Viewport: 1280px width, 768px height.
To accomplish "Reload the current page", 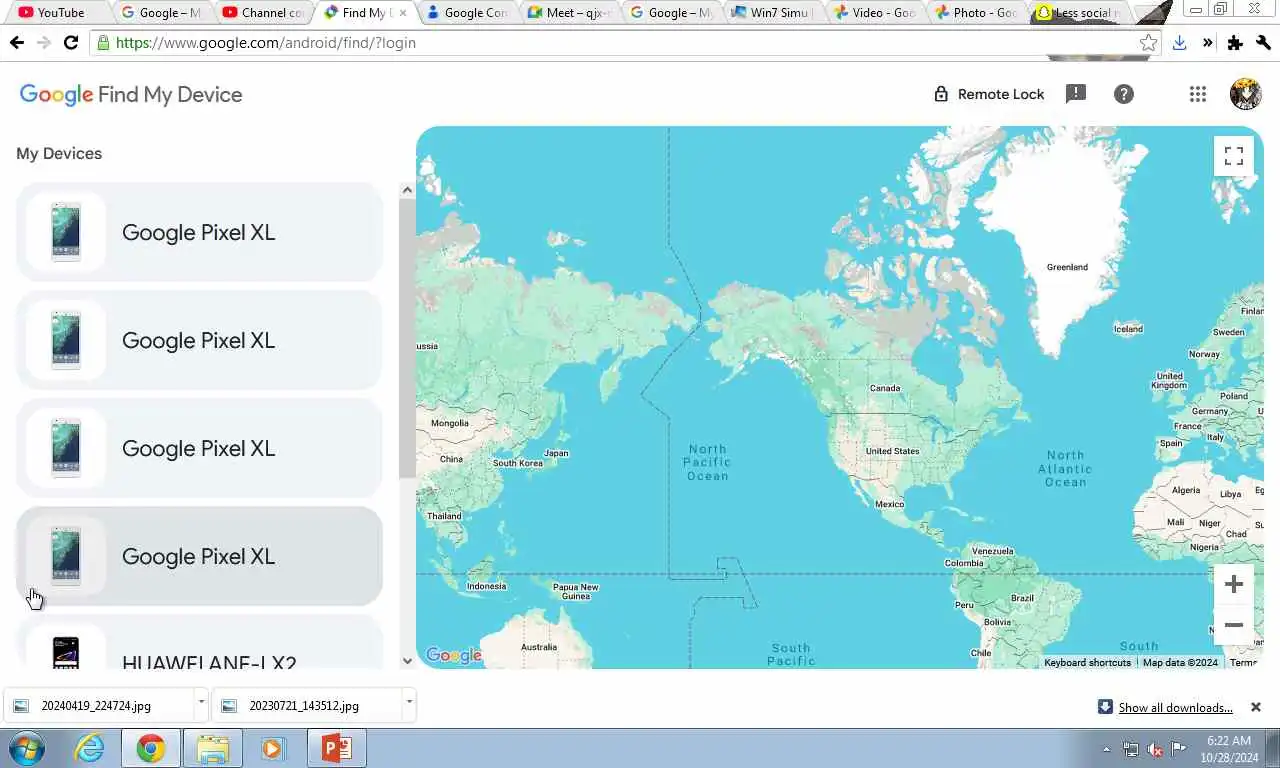I will [71, 43].
